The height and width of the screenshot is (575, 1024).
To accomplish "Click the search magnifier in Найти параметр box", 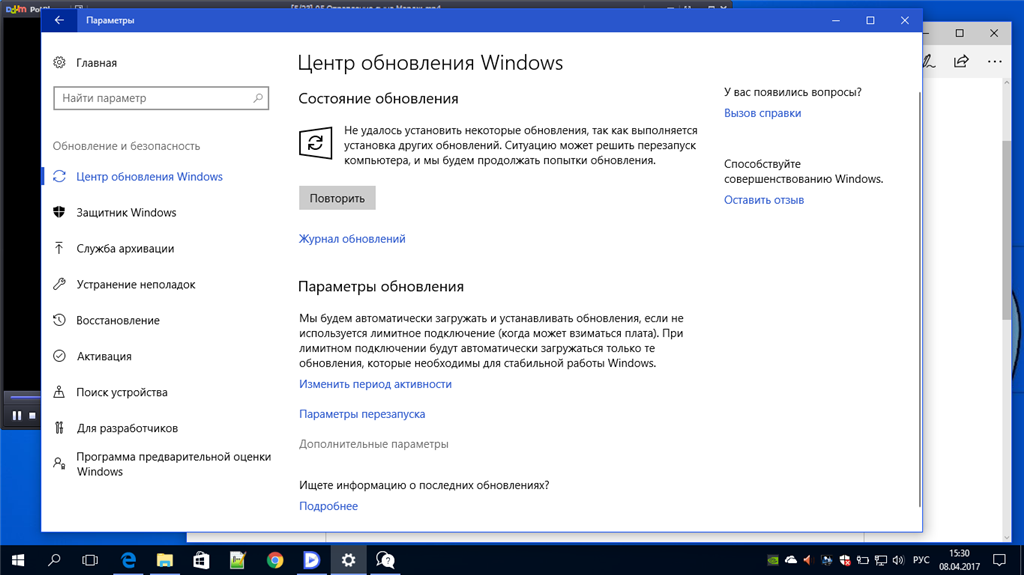I will click(258, 98).
